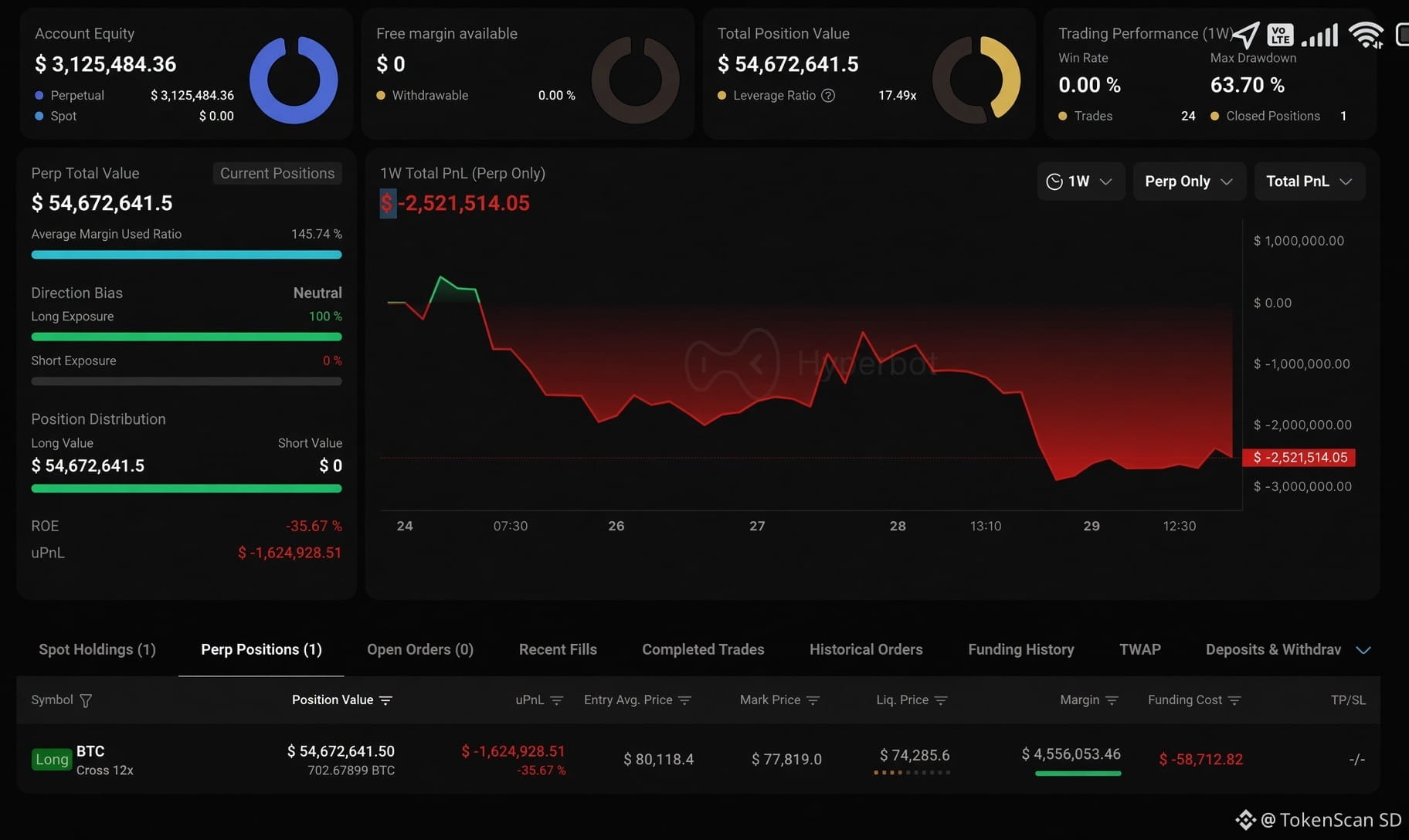Click the 17.49x leverage ratio value
Screen dimensions: 1409x840
[897, 96]
